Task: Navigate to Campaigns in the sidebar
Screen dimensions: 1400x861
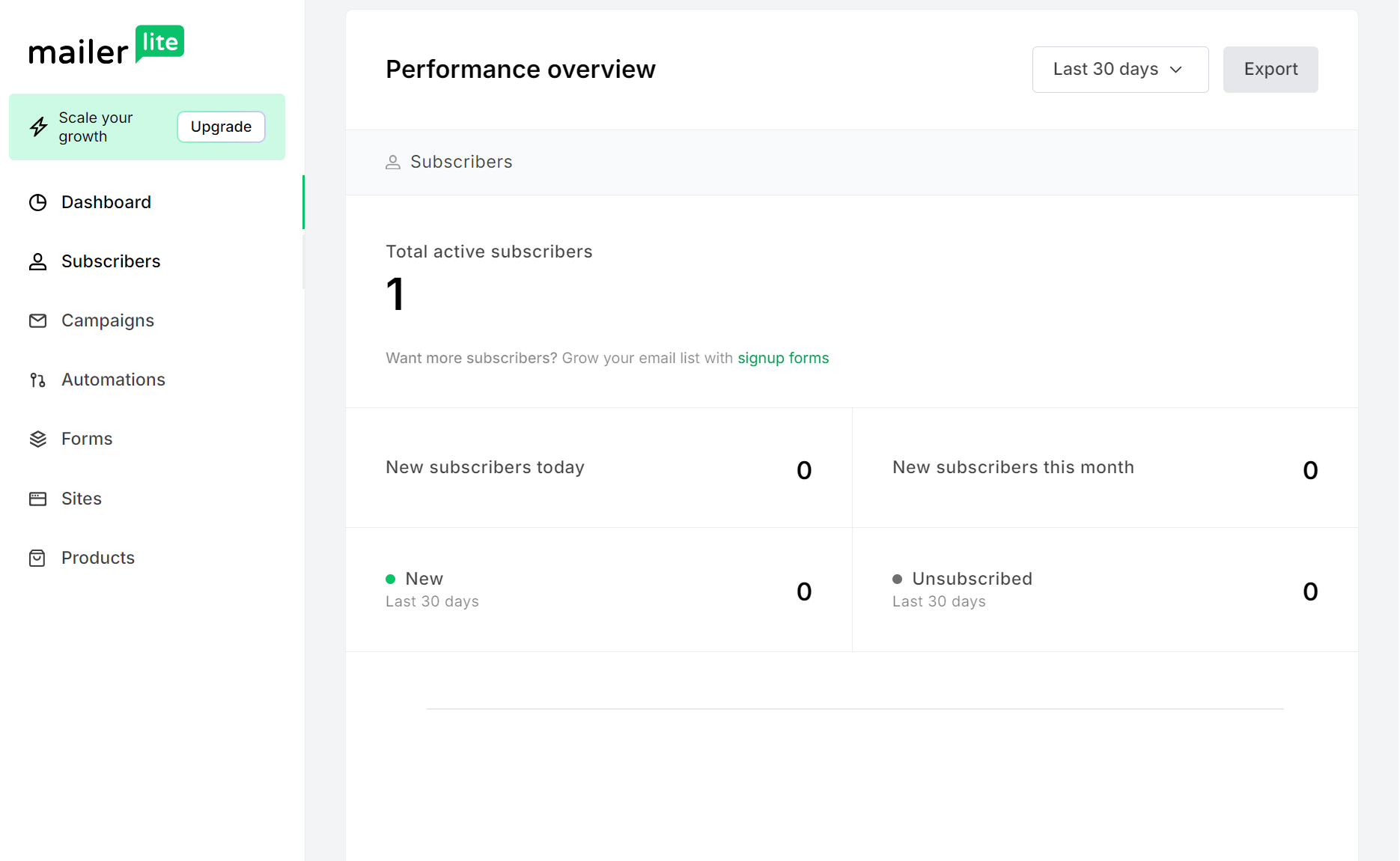Action: pyautogui.click(x=107, y=320)
